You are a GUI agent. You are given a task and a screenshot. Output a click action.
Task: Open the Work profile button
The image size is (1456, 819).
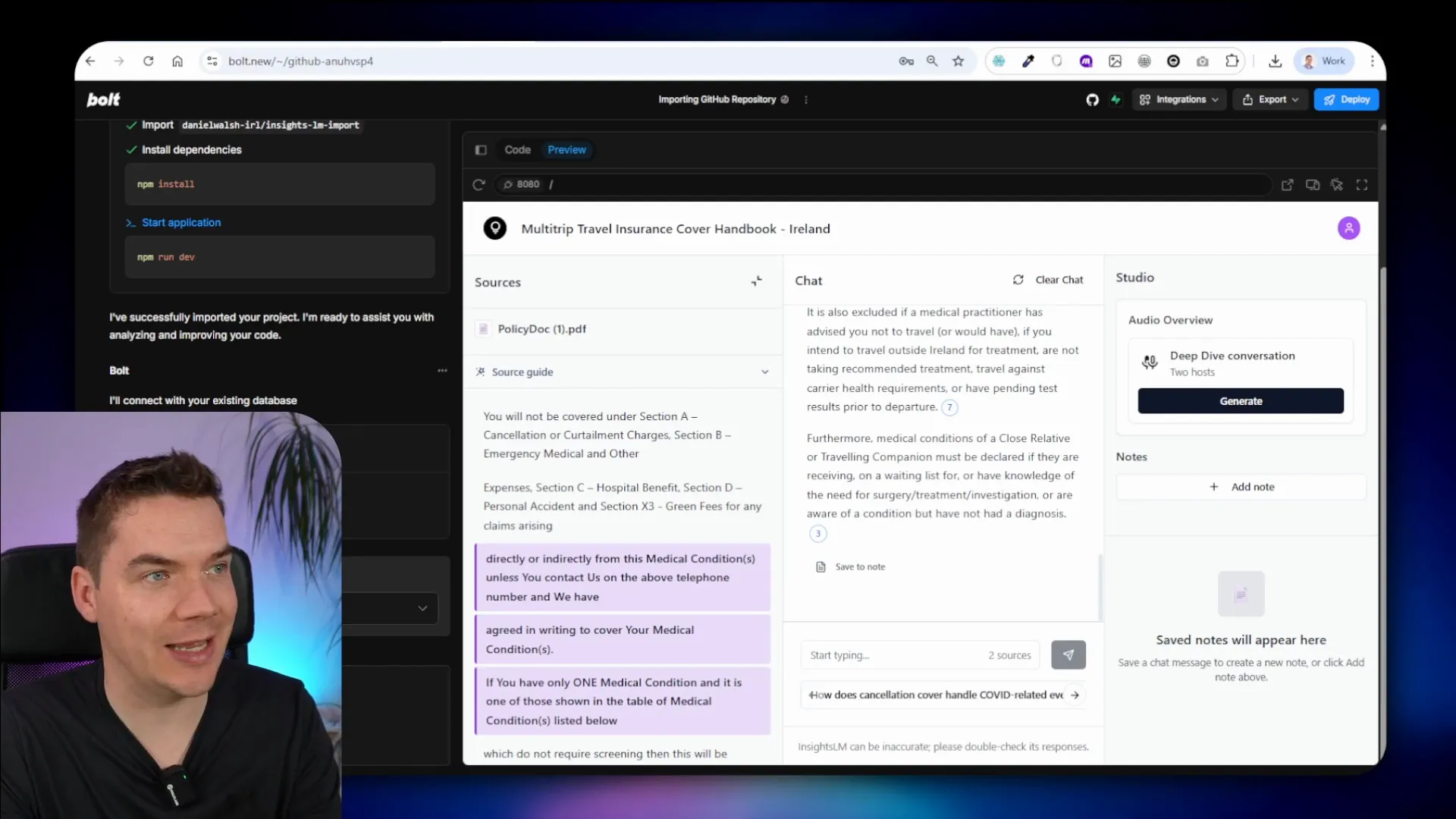click(1324, 61)
